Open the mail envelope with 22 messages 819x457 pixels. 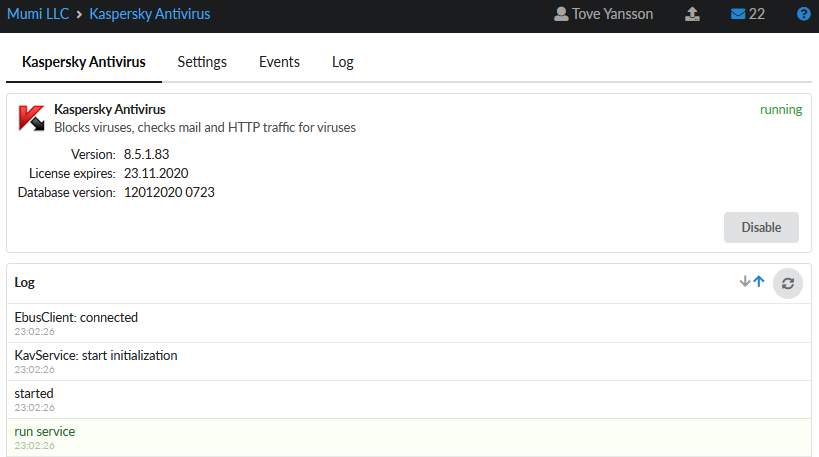point(747,15)
